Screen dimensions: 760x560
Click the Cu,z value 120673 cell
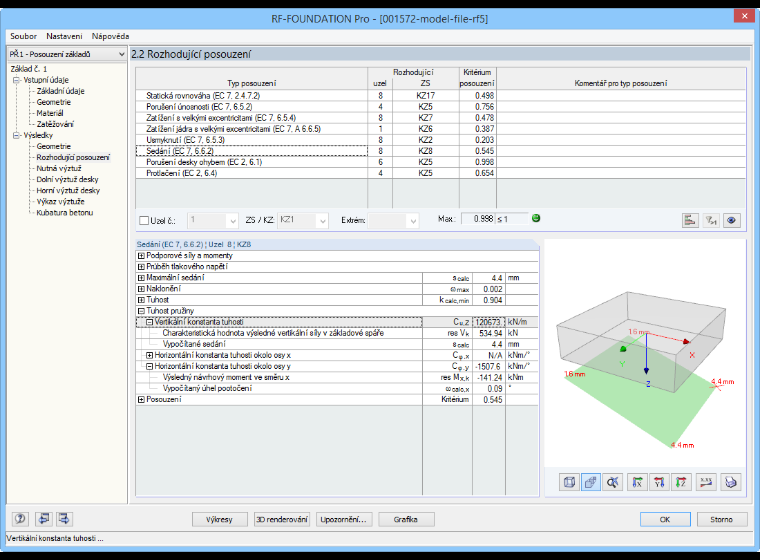pyautogui.click(x=489, y=322)
